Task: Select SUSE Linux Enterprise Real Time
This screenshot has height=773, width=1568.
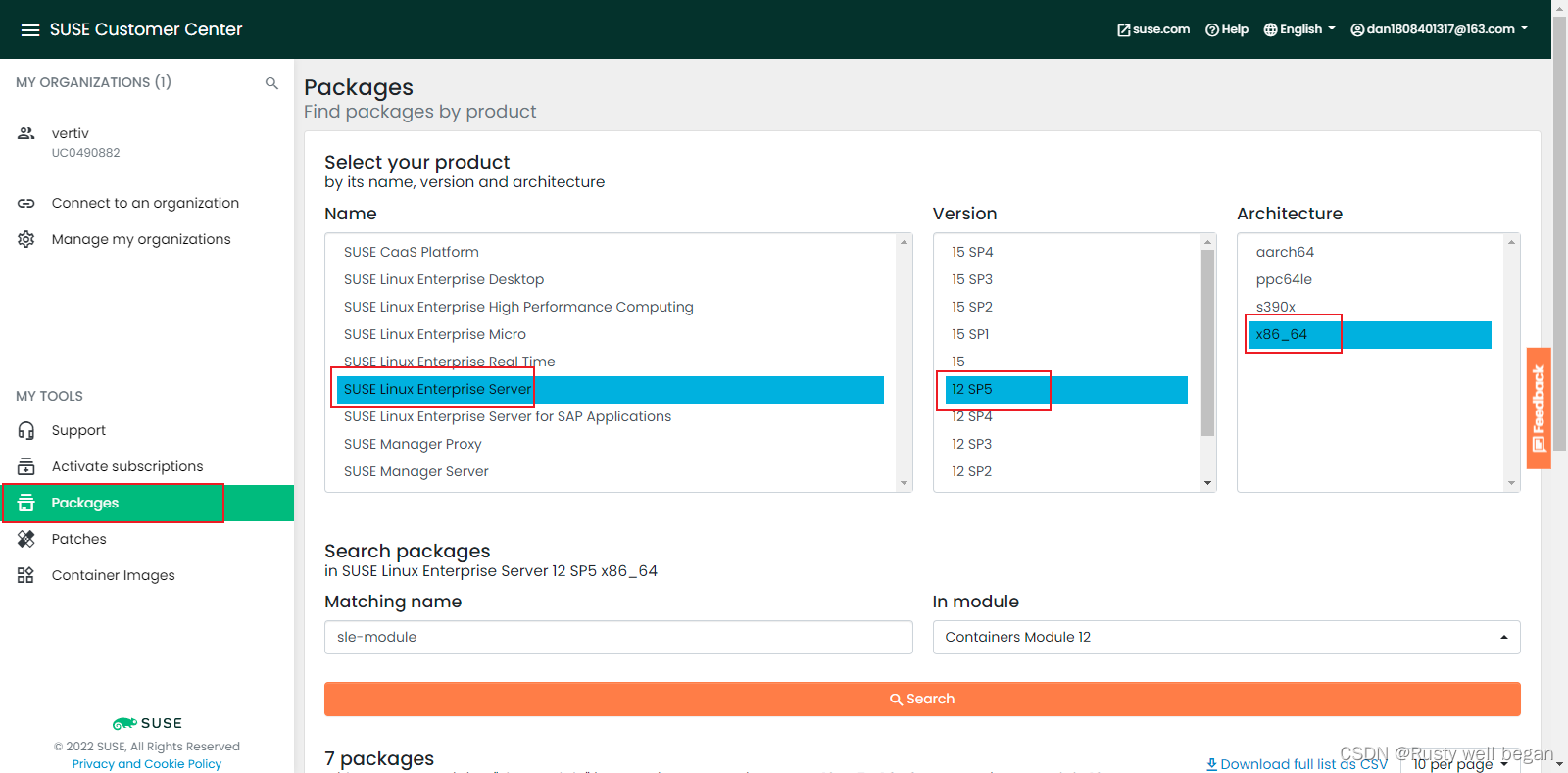Action: point(611,362)
